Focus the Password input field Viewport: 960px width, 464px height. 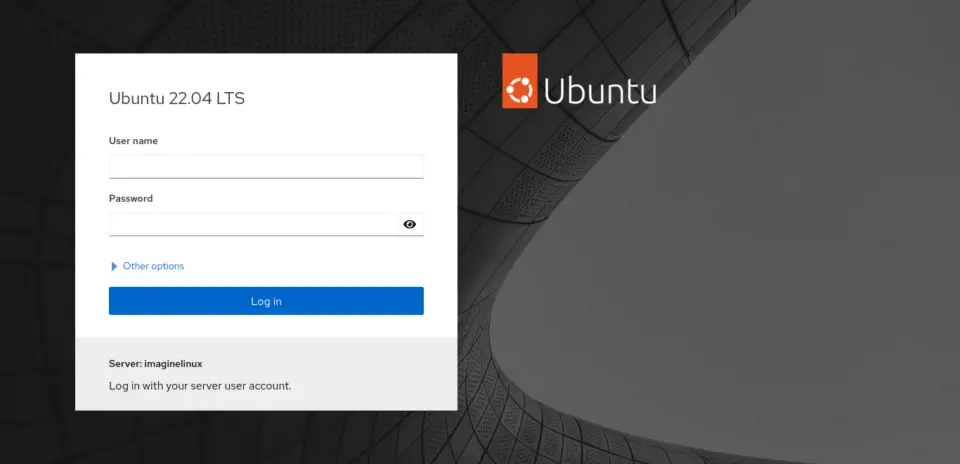click(253, 225)
